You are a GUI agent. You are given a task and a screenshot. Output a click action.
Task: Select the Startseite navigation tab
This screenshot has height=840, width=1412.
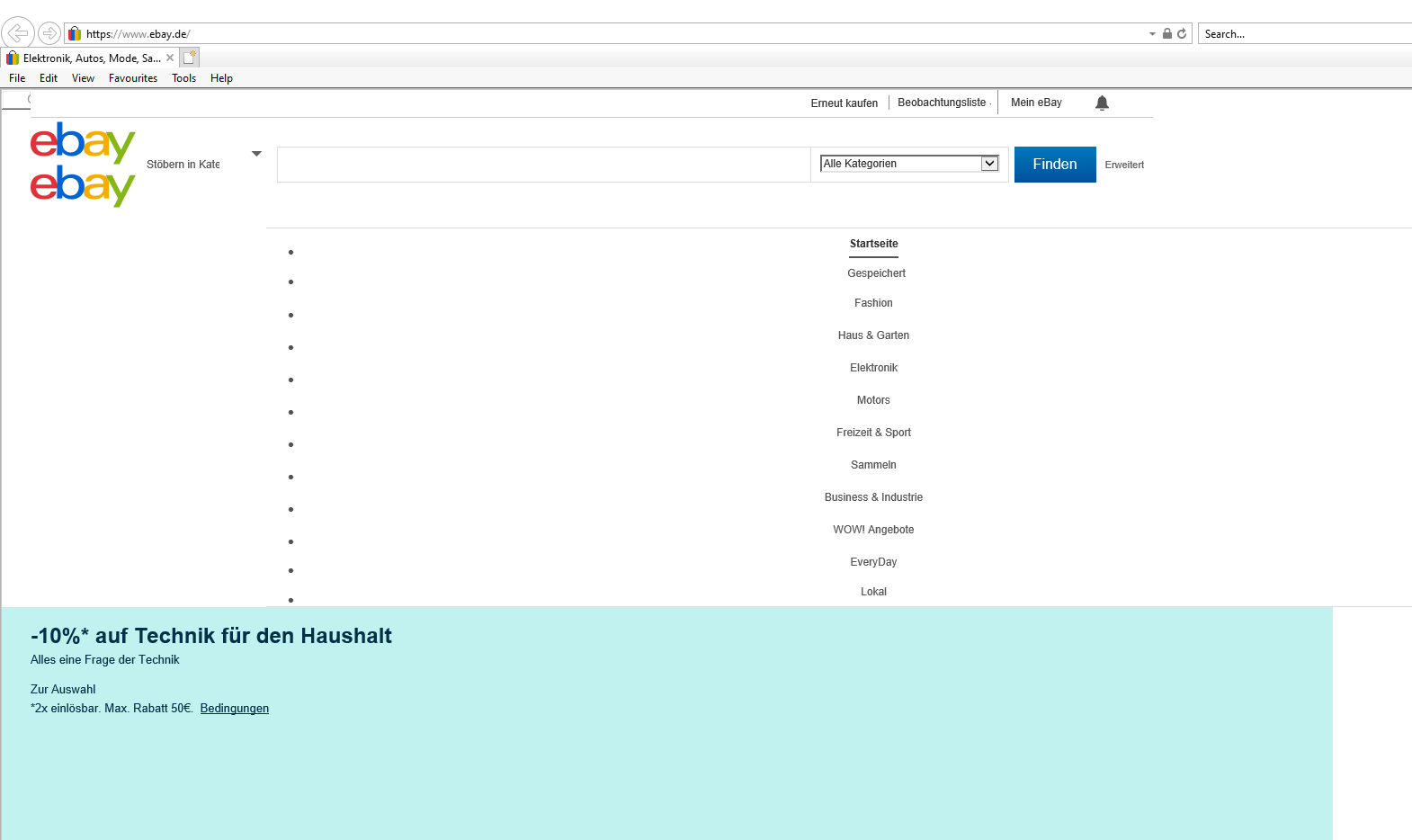click(x=873, y=244)
